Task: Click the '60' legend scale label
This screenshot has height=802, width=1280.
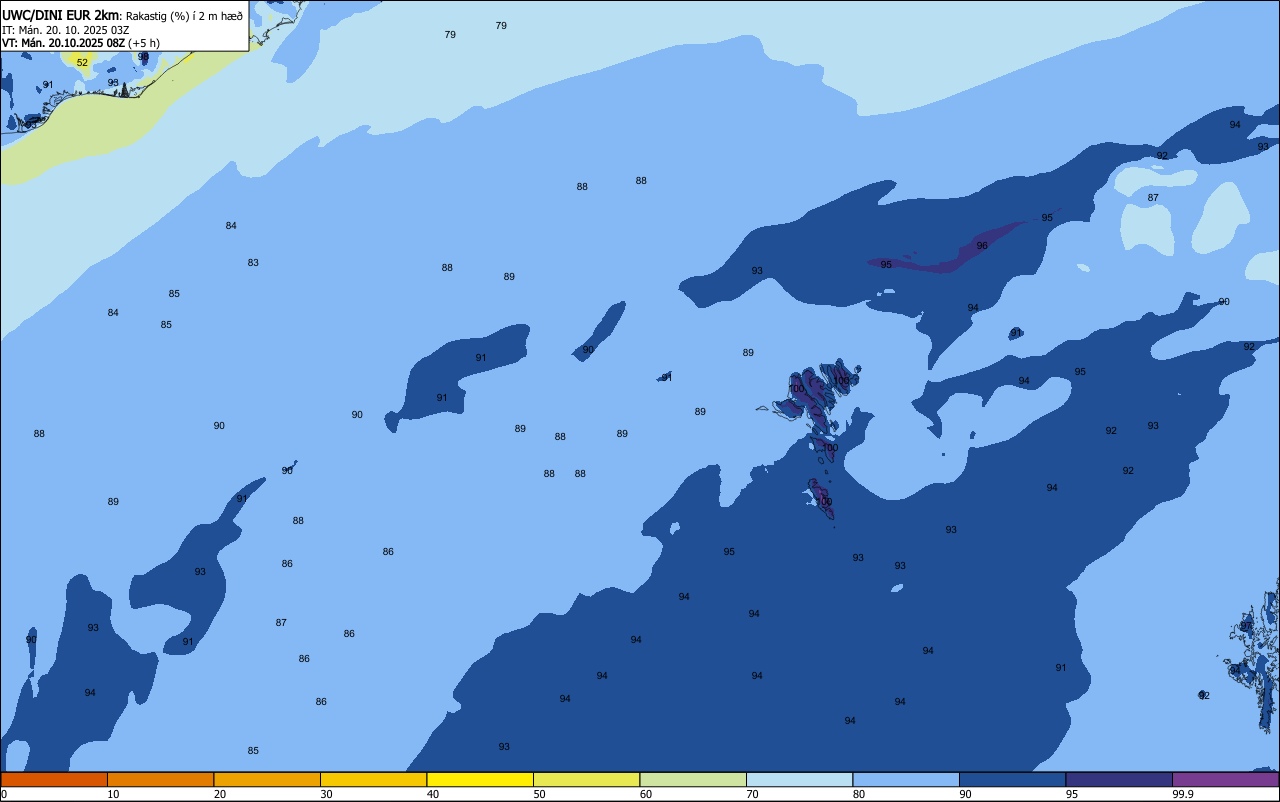Action: tap(646, 794)
